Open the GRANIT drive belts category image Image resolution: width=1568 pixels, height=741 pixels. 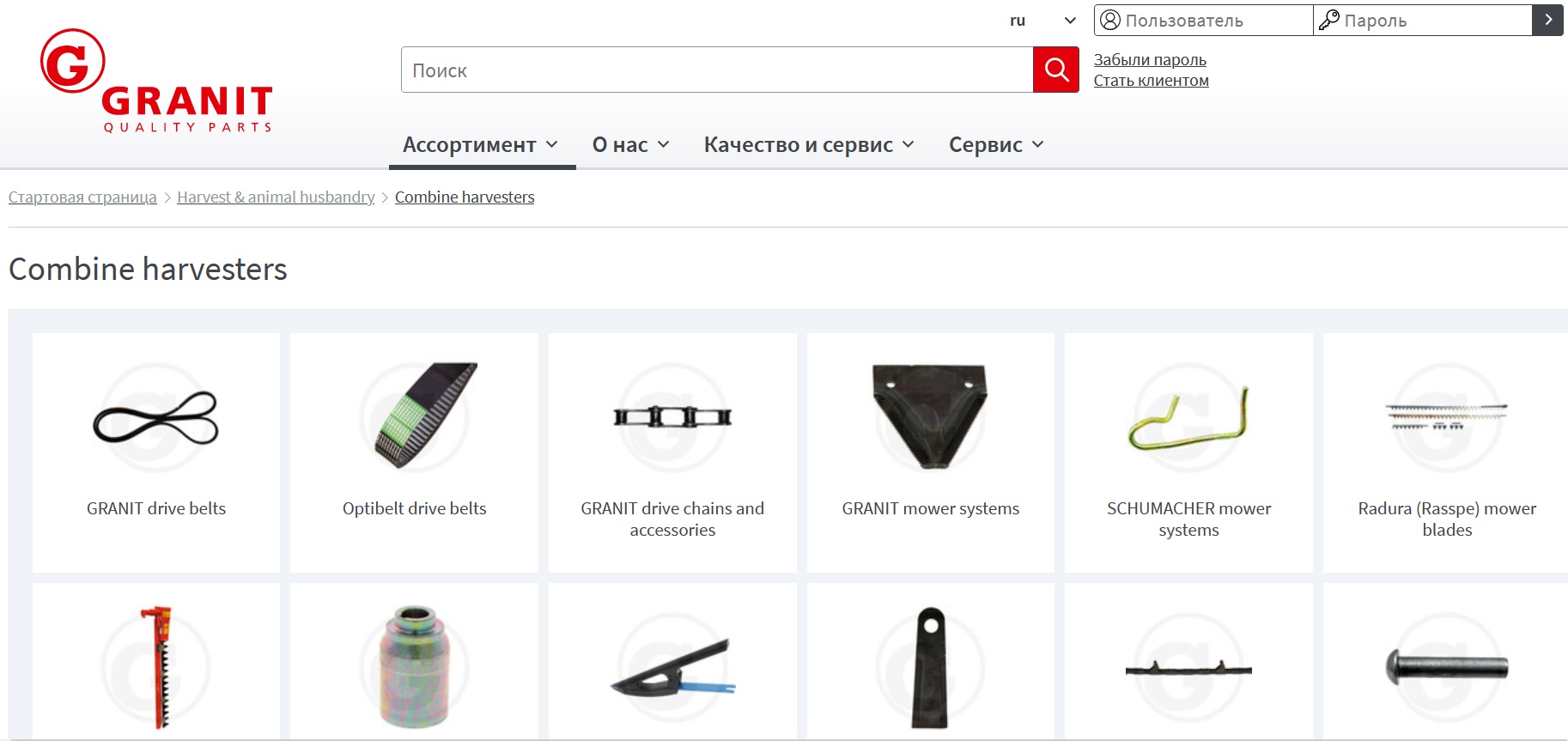point(155,417)
